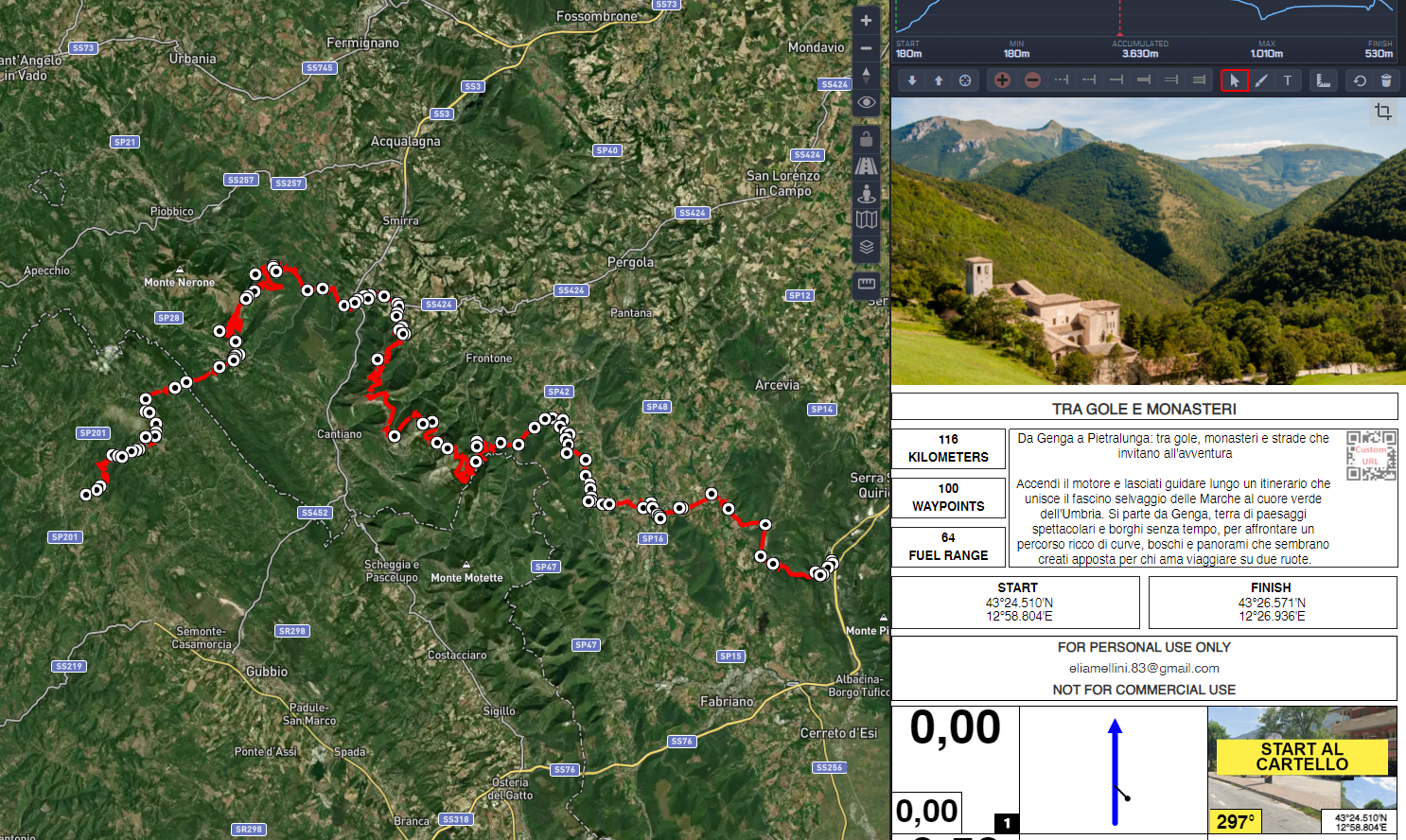Click the route description text field
Screen dimensions: 1406x840
[1173, 499]
